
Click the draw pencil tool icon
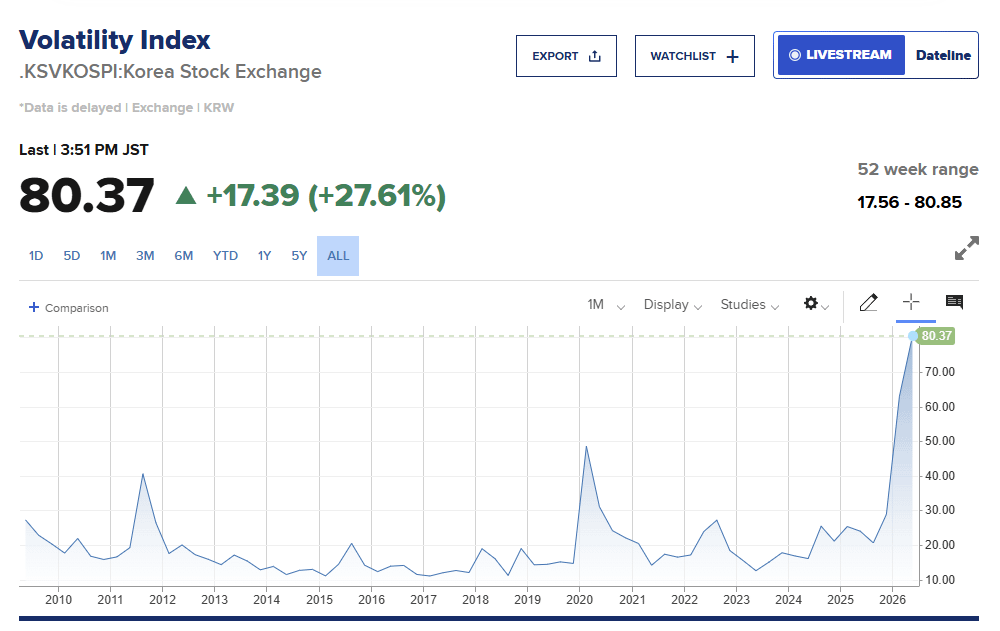click(x=868, y=303)
